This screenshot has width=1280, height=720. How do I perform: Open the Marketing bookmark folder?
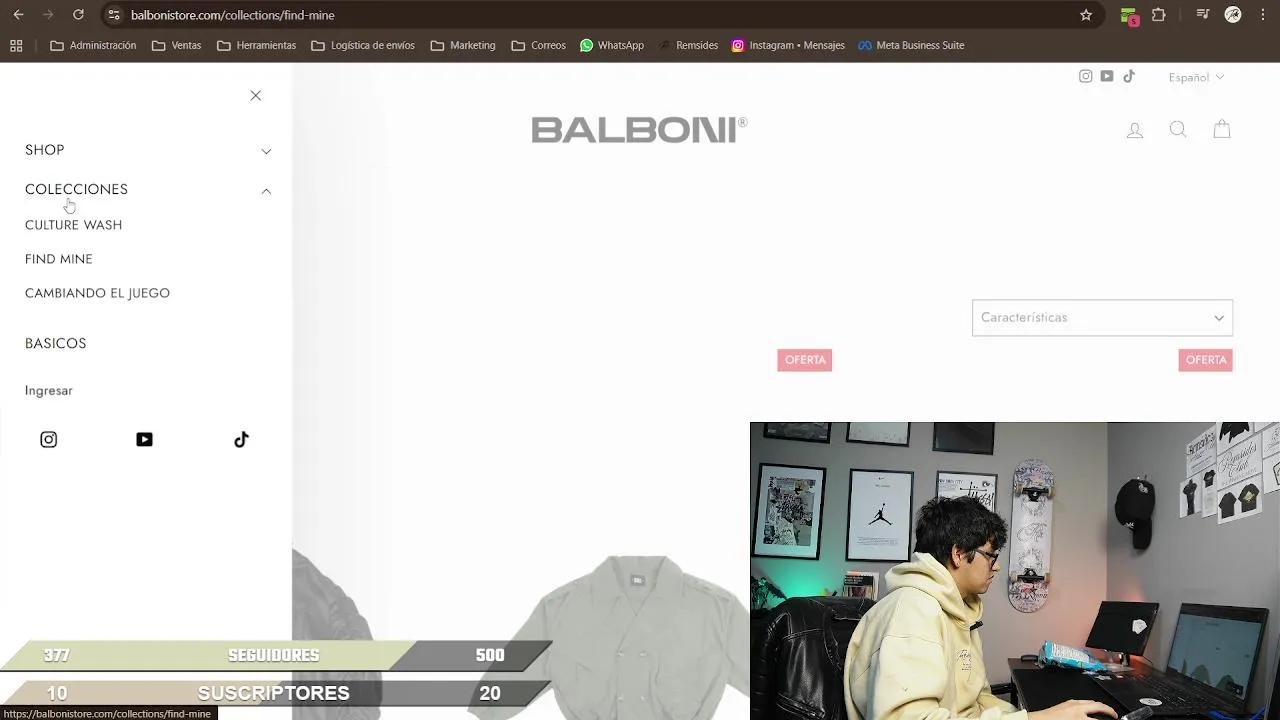462,45
